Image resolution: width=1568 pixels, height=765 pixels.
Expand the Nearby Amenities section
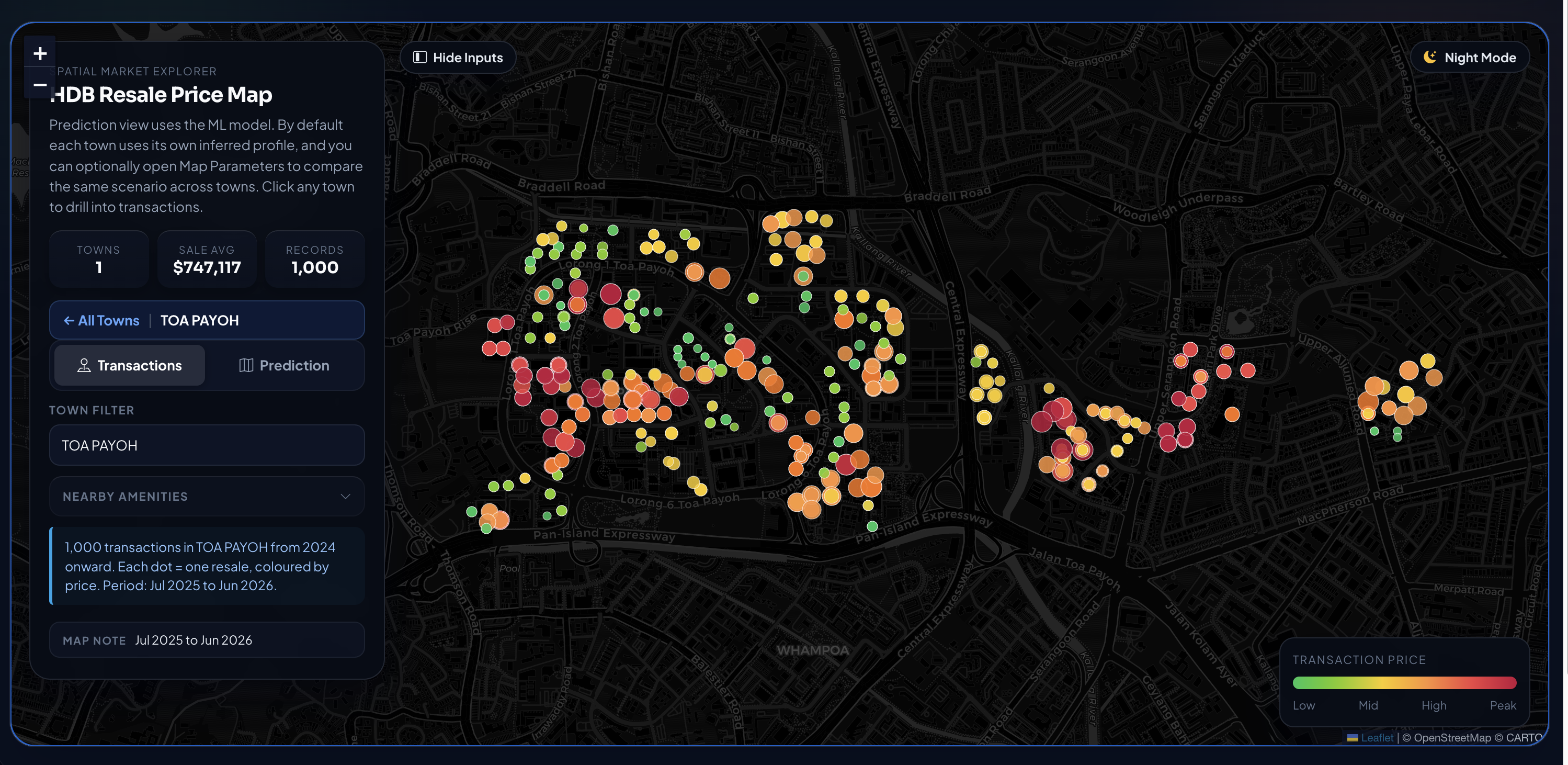pos(207,497)
